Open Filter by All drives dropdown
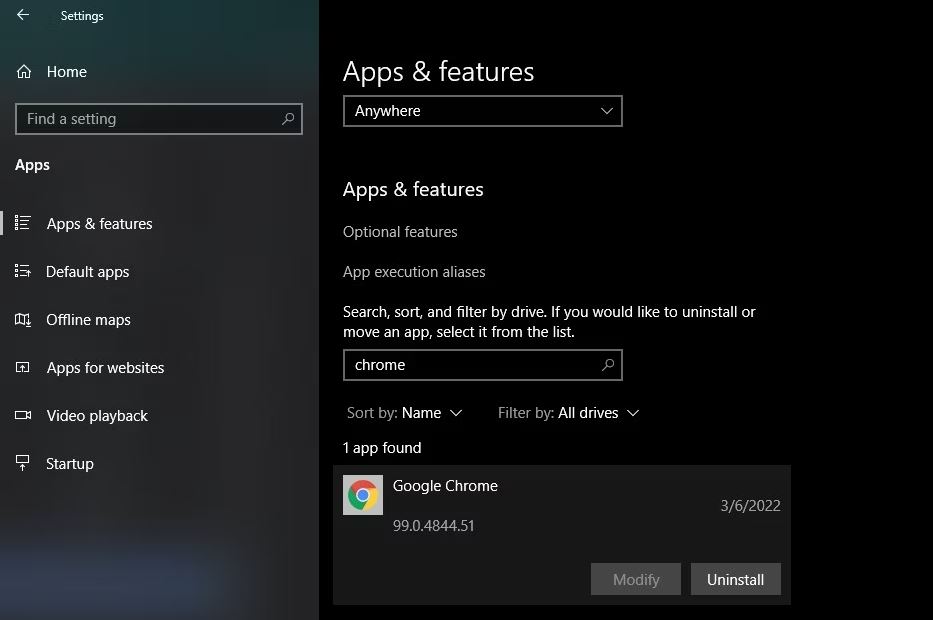The width and height of the screenshot is (933, 620). (568, 413)
